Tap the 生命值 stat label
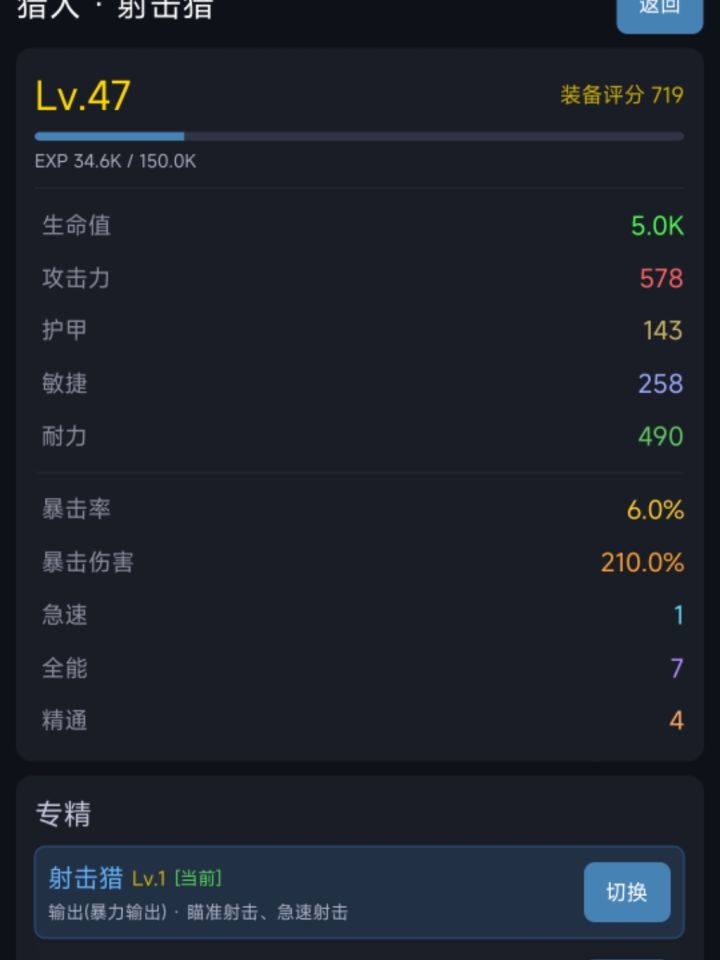This screenshot has height=960, width=720. coord(76,225)
